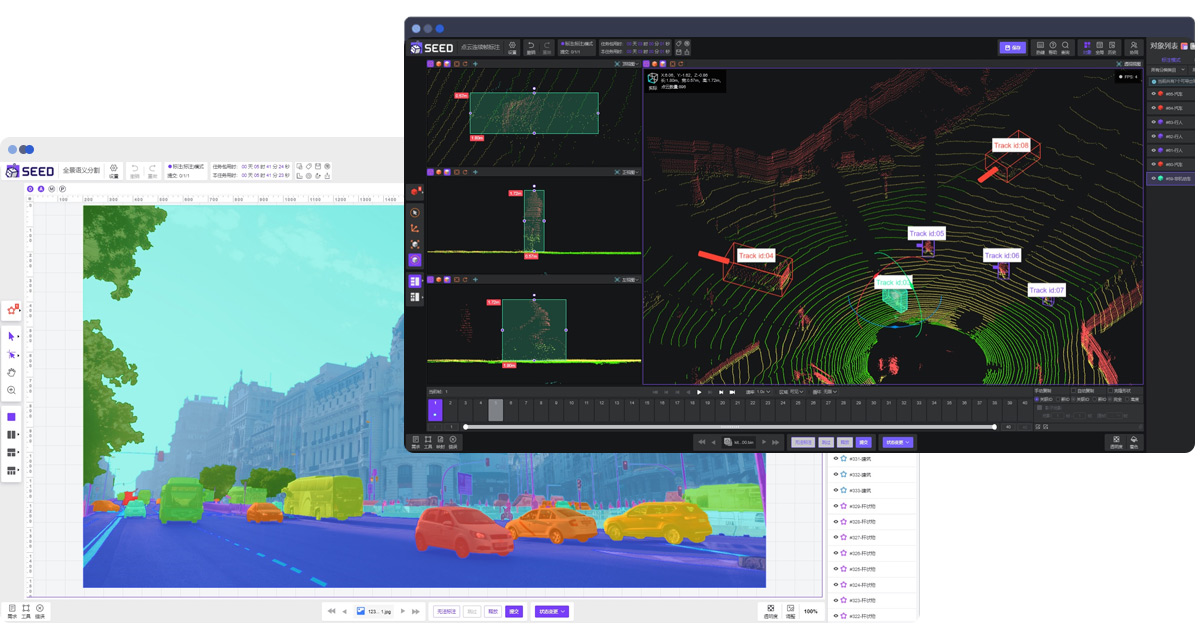Open 状态变更 dropdown in light window
This screenshot has width=1200, height=641.
(x=551, y=611)
